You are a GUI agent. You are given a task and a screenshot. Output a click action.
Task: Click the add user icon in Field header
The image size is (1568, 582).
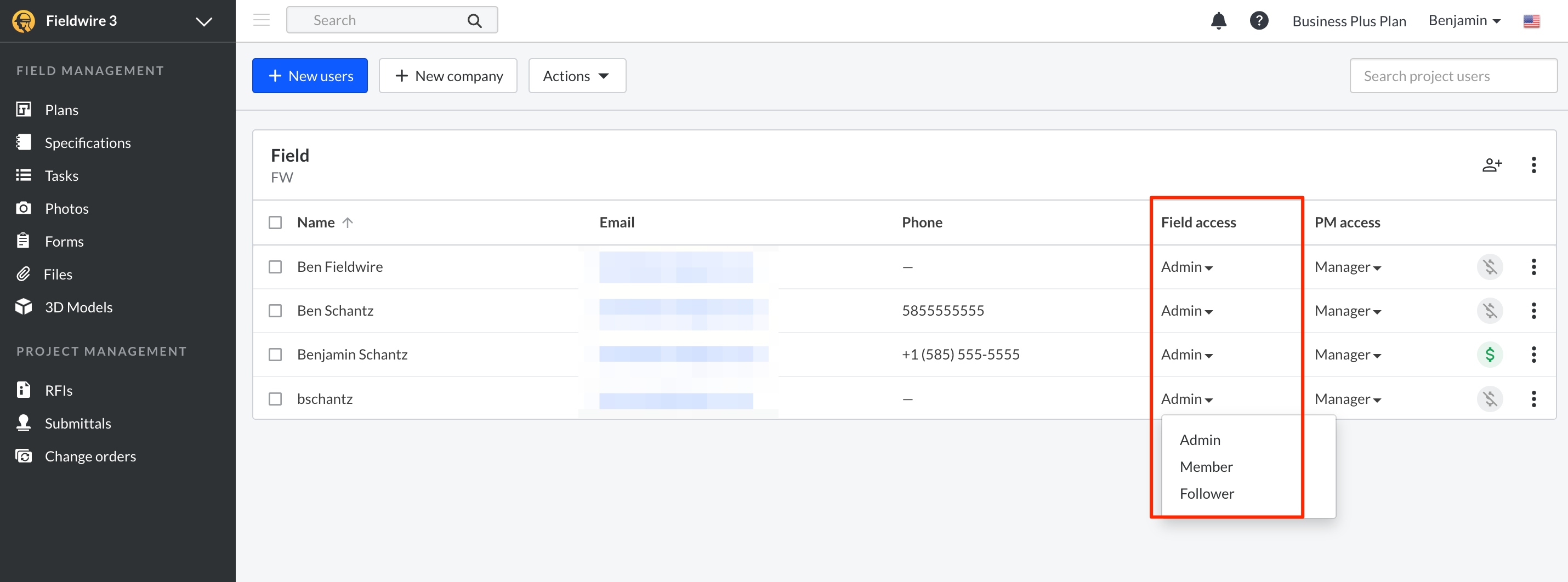pyautogui.click(x=1491, y=165)
